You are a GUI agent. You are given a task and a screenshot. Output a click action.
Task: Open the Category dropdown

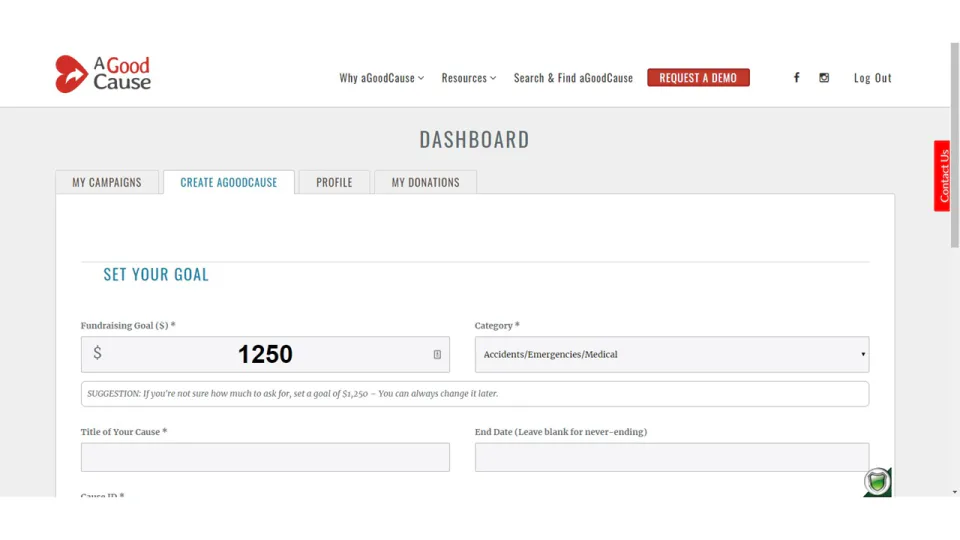pos(672,354)
